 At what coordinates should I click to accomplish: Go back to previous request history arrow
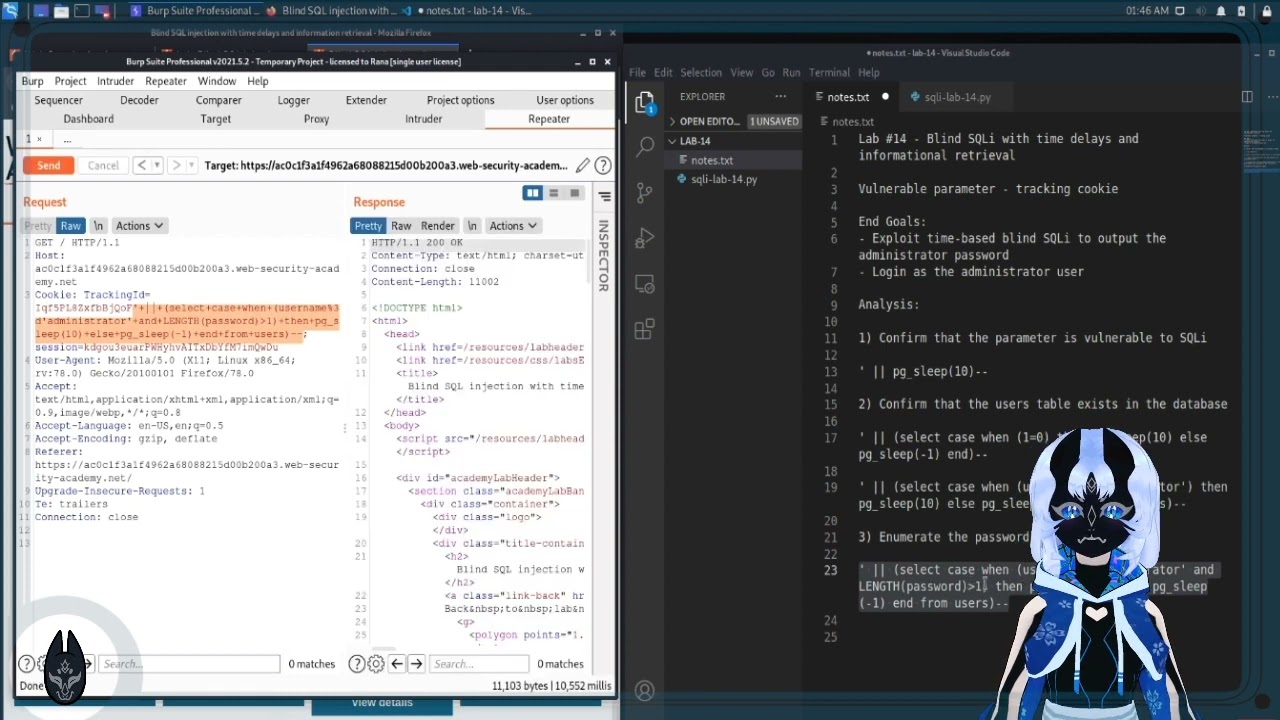click(142, 165)
